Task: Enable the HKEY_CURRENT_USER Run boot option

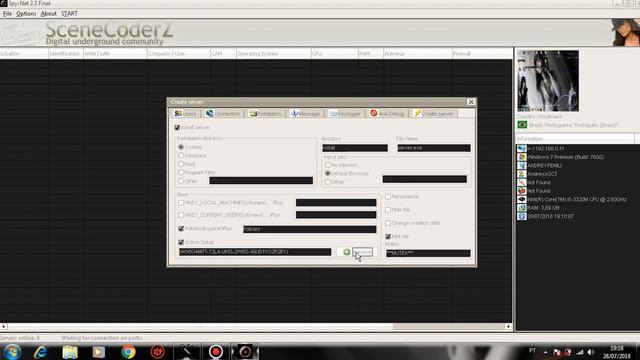Action: (181, 215)
